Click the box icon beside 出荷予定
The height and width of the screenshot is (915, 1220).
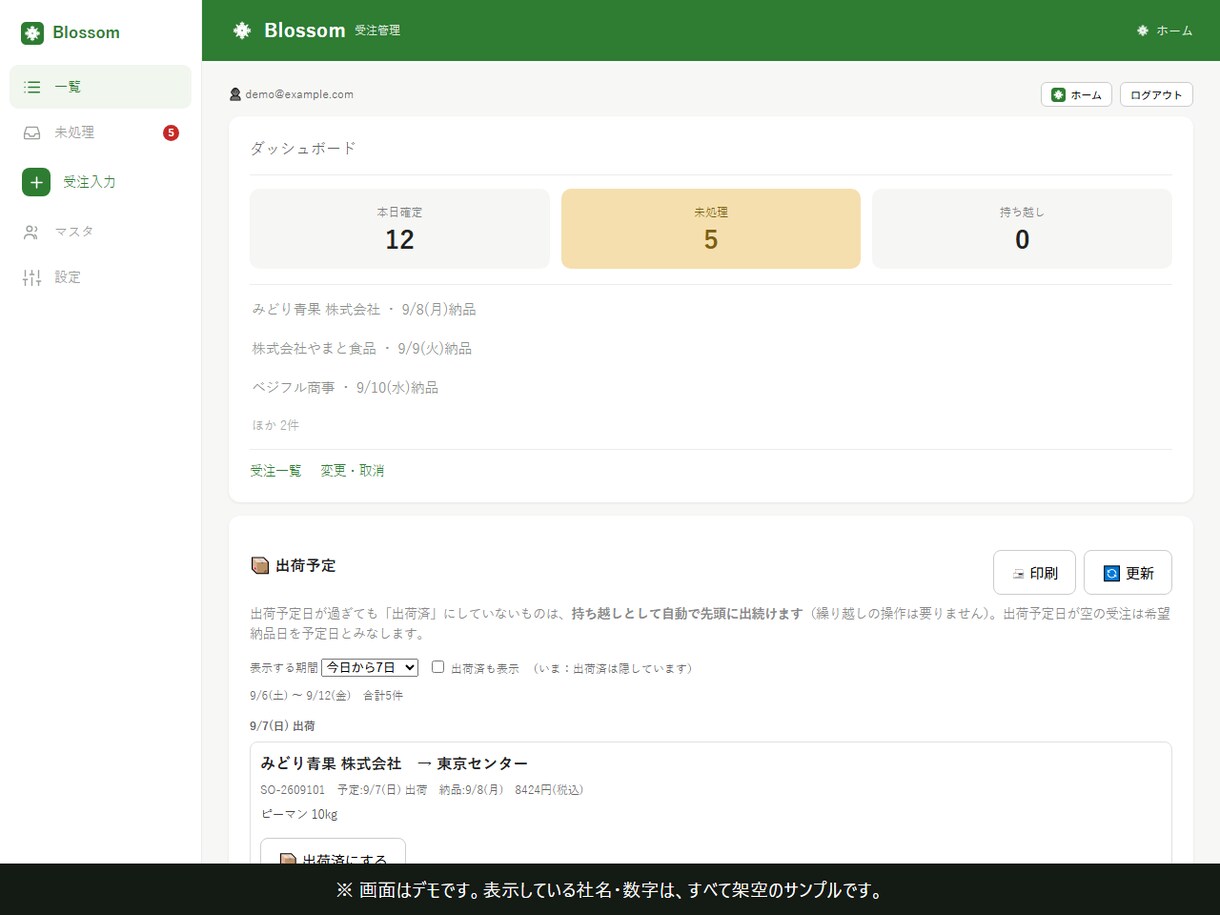tap(260, 566)
